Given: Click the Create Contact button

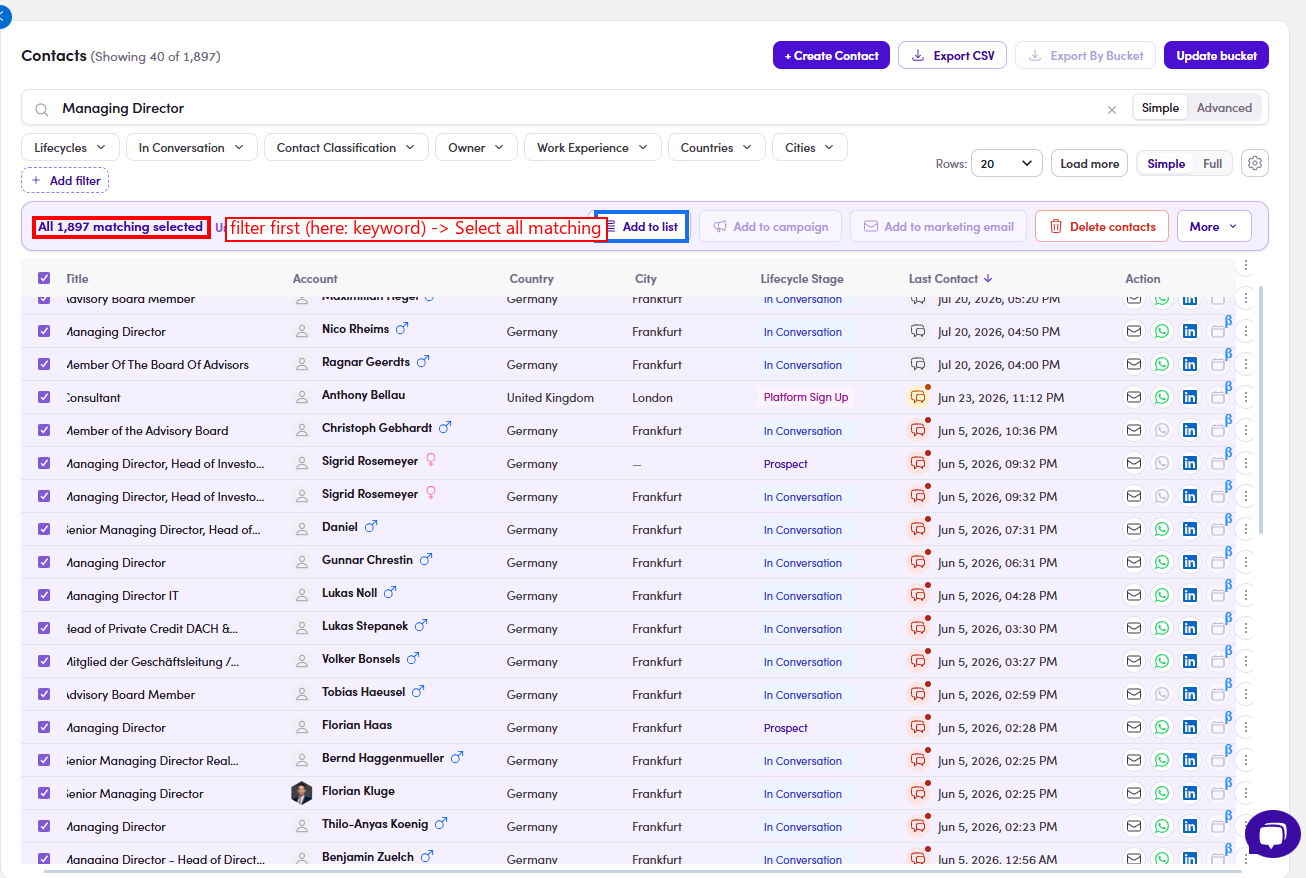Looking at the screenshot, I should pyautogui.click(x=831, y=56).
